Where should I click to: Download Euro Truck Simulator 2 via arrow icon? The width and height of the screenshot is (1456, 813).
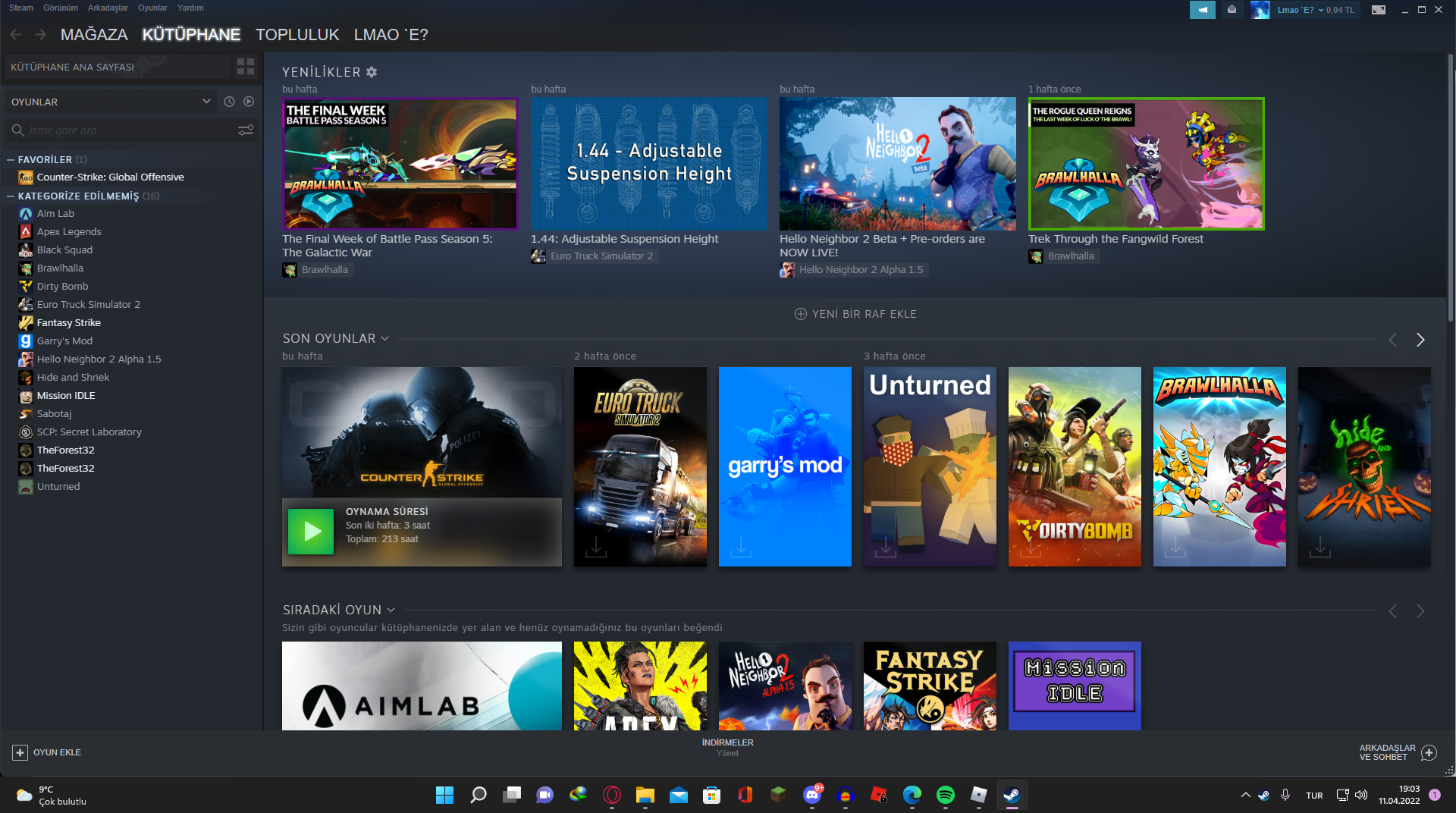point(596,547)
